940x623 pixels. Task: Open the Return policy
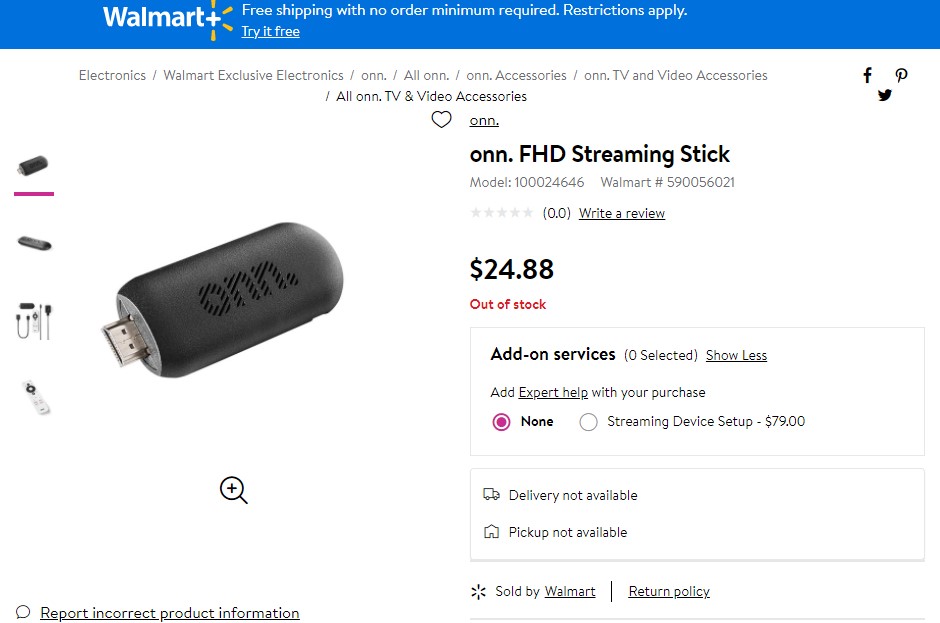[x=668, y=591]
